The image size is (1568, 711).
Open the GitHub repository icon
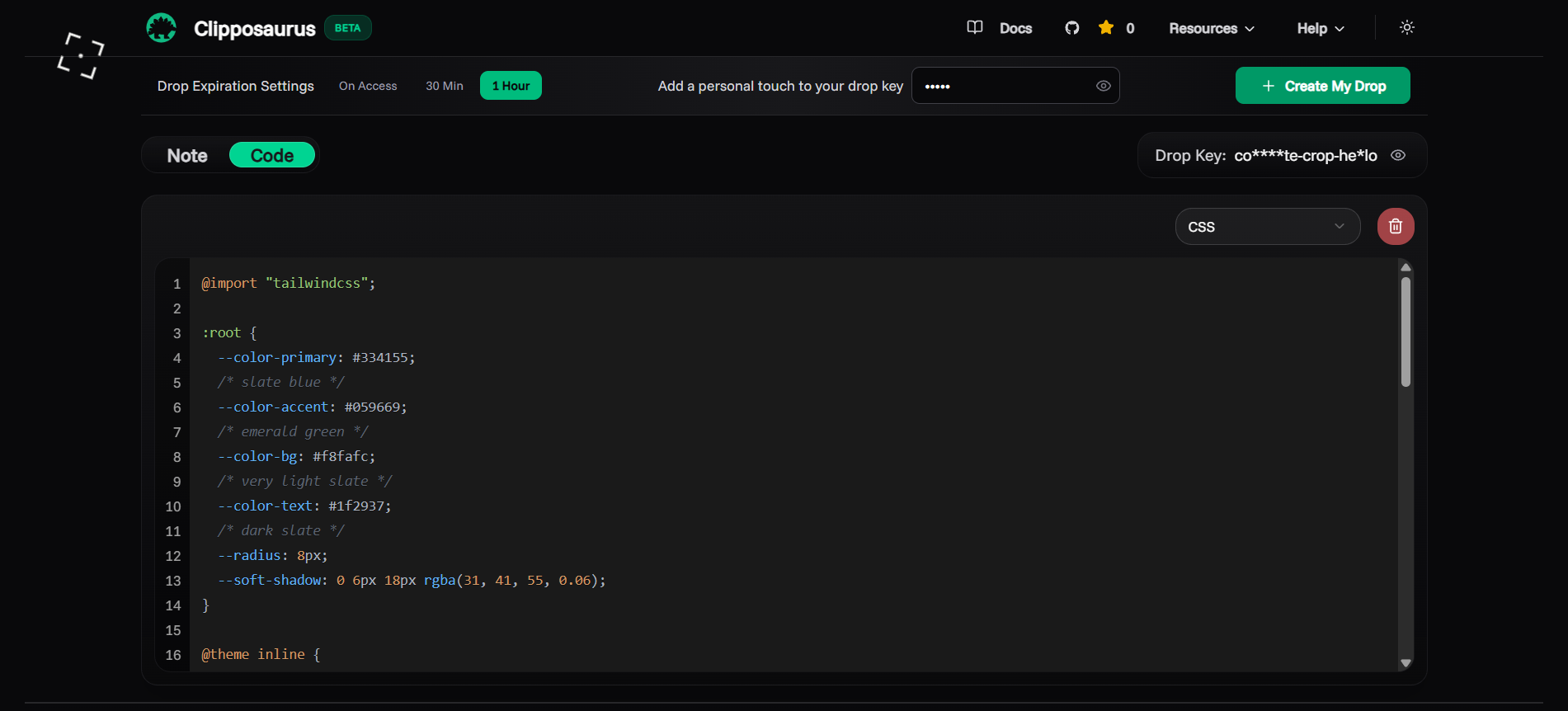coord(1072,28)
